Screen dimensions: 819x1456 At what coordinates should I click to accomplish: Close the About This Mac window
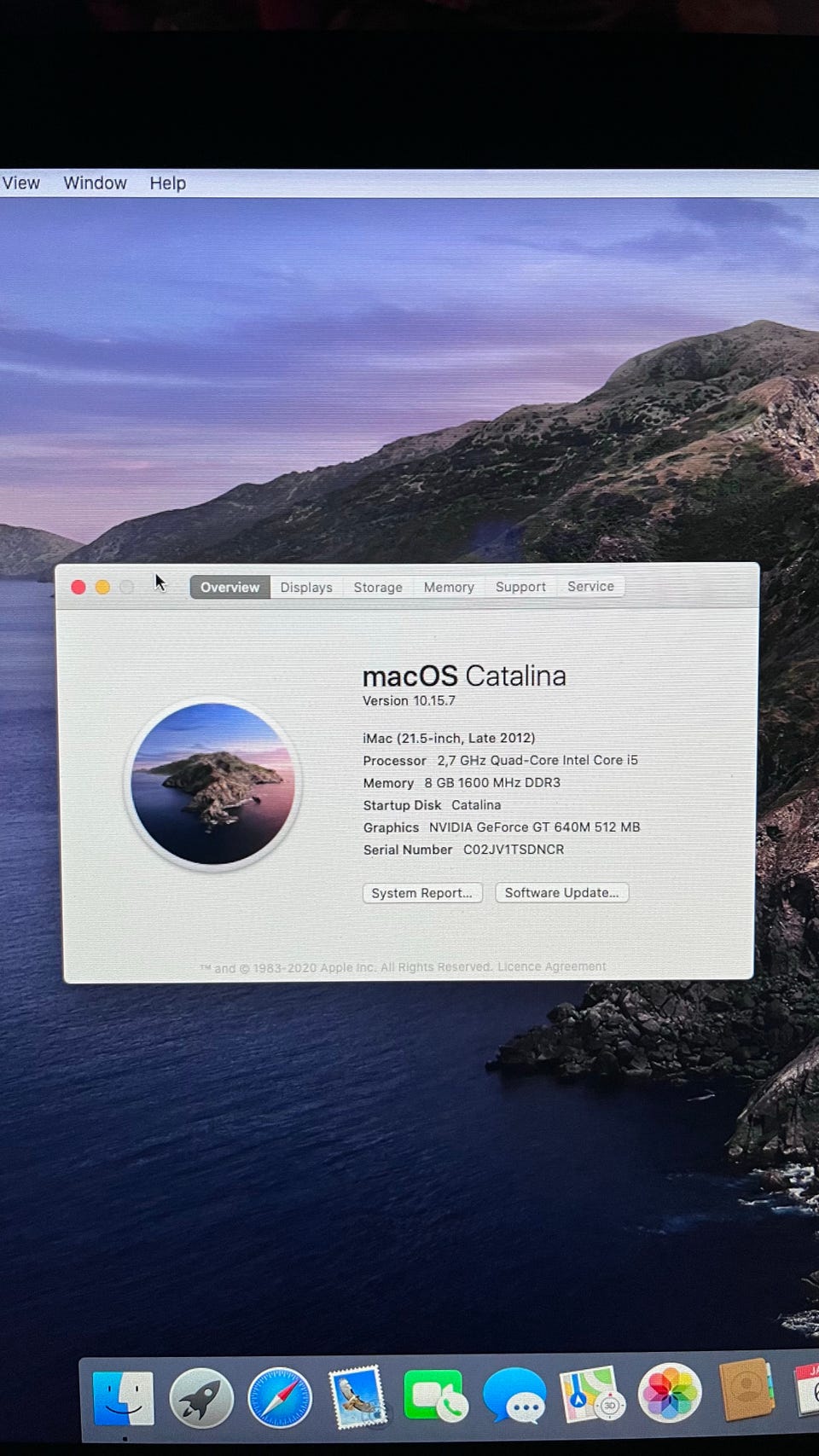click(x=78, y=587)
